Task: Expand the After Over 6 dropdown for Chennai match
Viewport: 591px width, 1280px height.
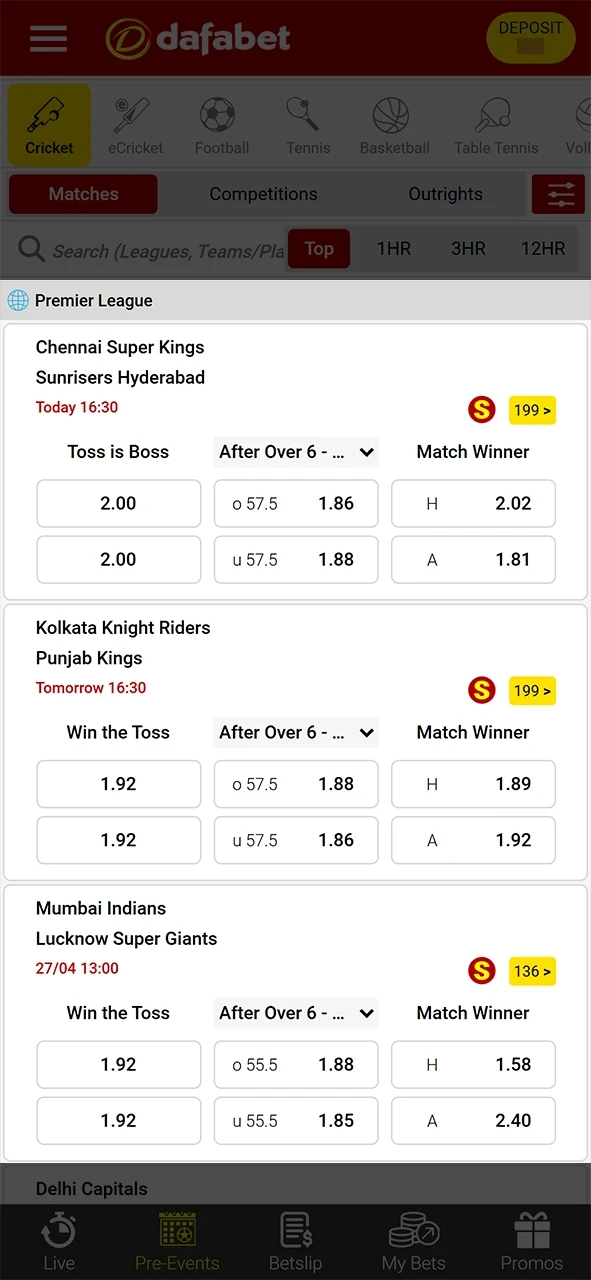Action: [296, 452]
